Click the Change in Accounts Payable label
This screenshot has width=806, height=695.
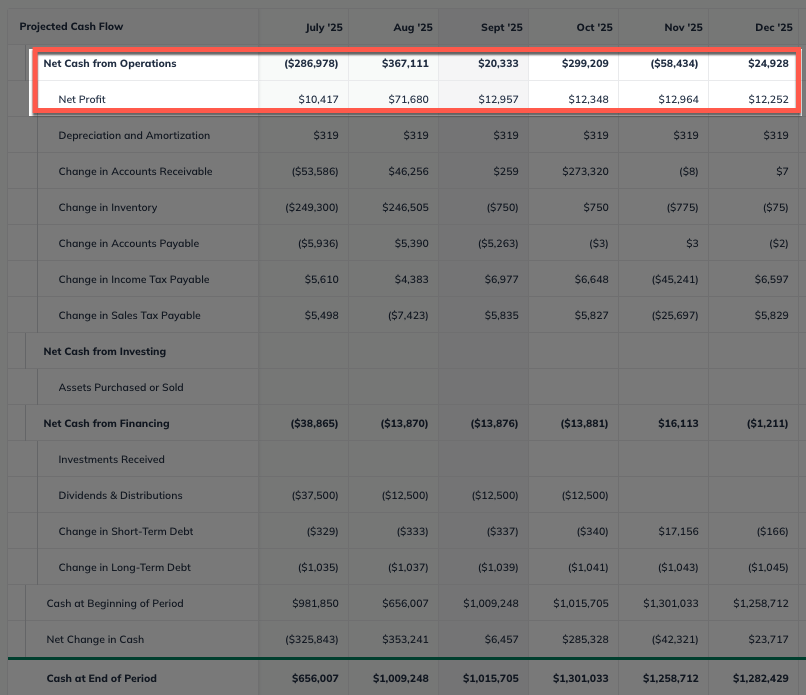click(129, 243)
